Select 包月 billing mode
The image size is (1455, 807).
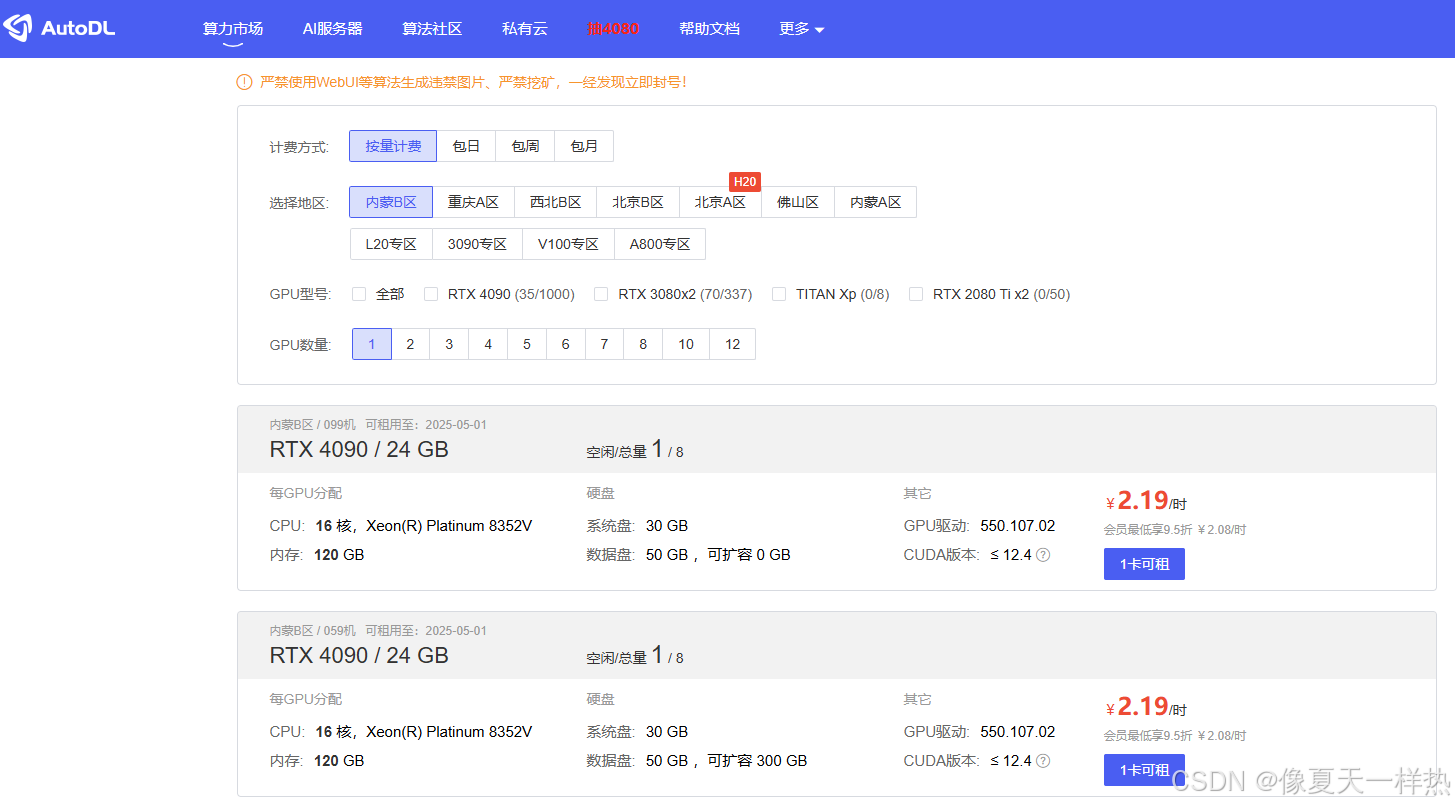coord(584,146)
